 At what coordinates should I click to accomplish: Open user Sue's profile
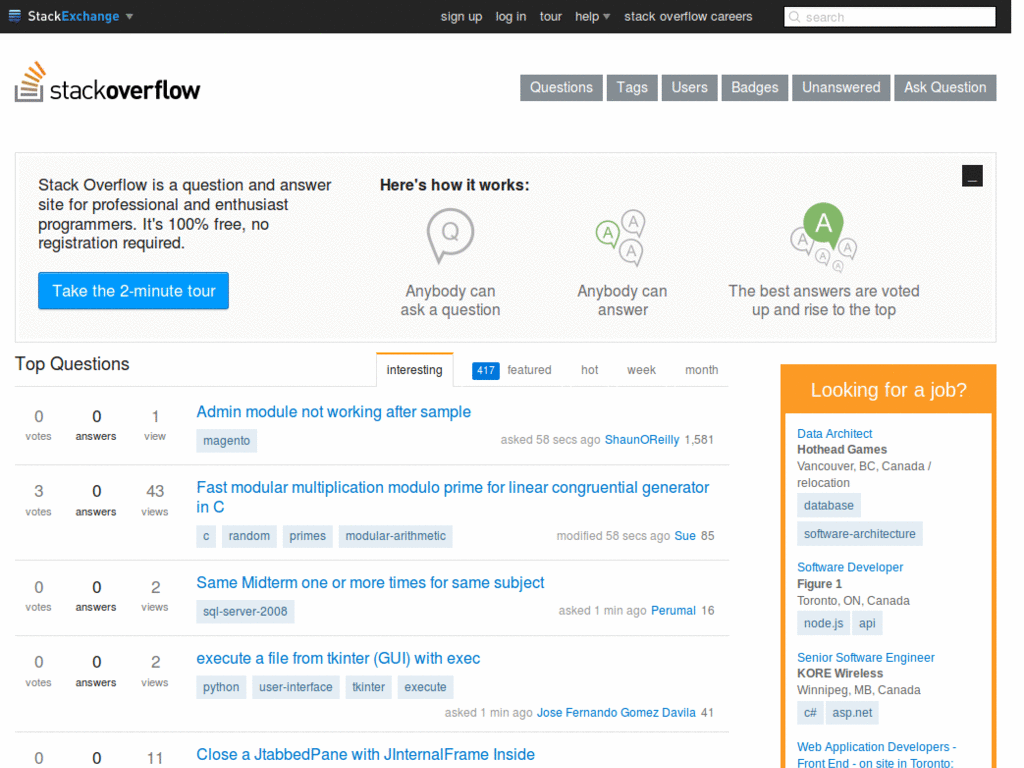click(x=684, y=536)
